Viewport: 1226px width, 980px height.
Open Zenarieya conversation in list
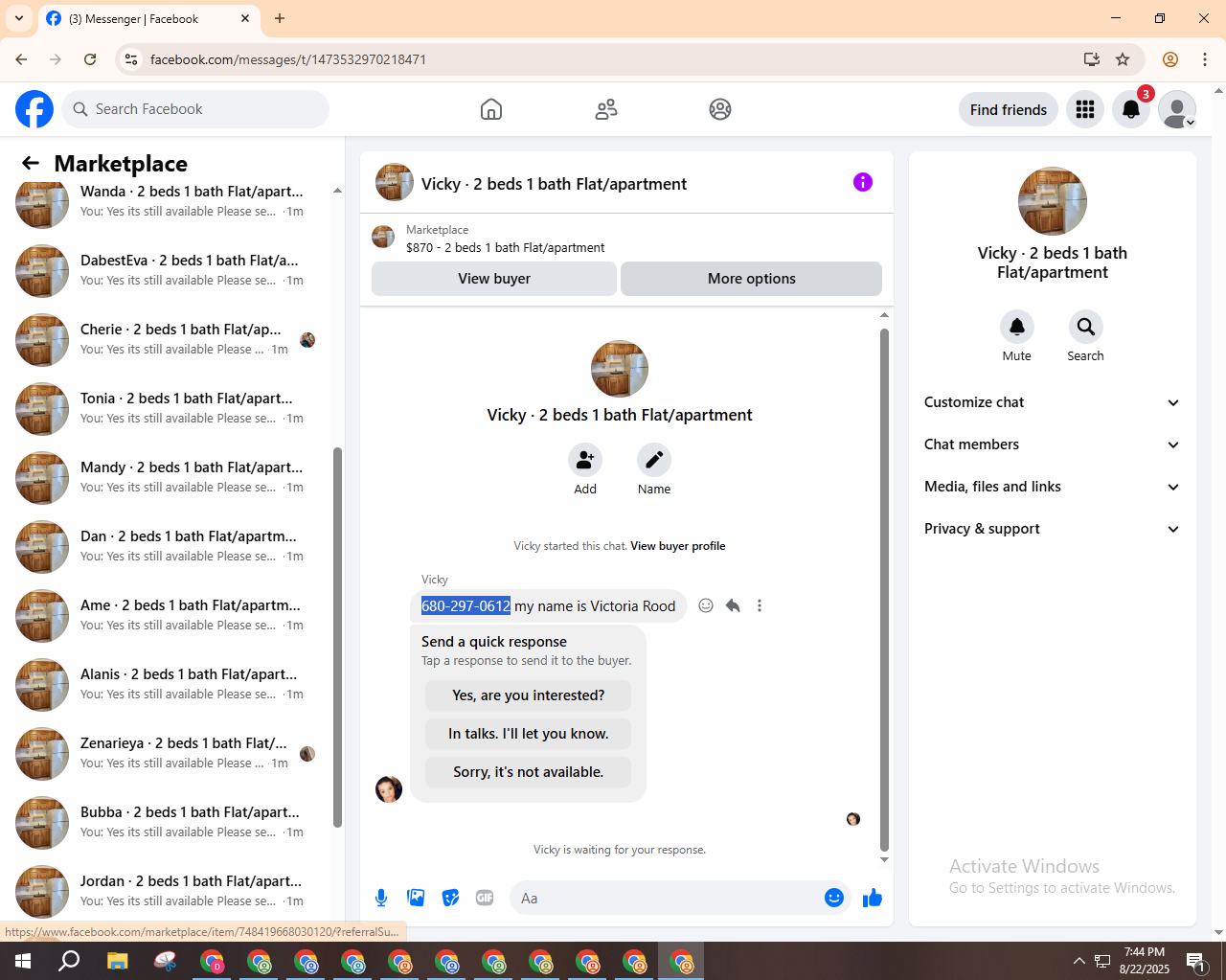[168, 753]
